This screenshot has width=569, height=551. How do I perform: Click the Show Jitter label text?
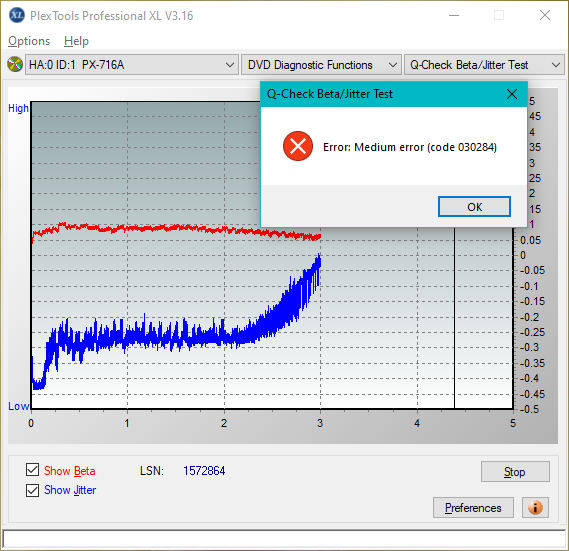[70, 490]
